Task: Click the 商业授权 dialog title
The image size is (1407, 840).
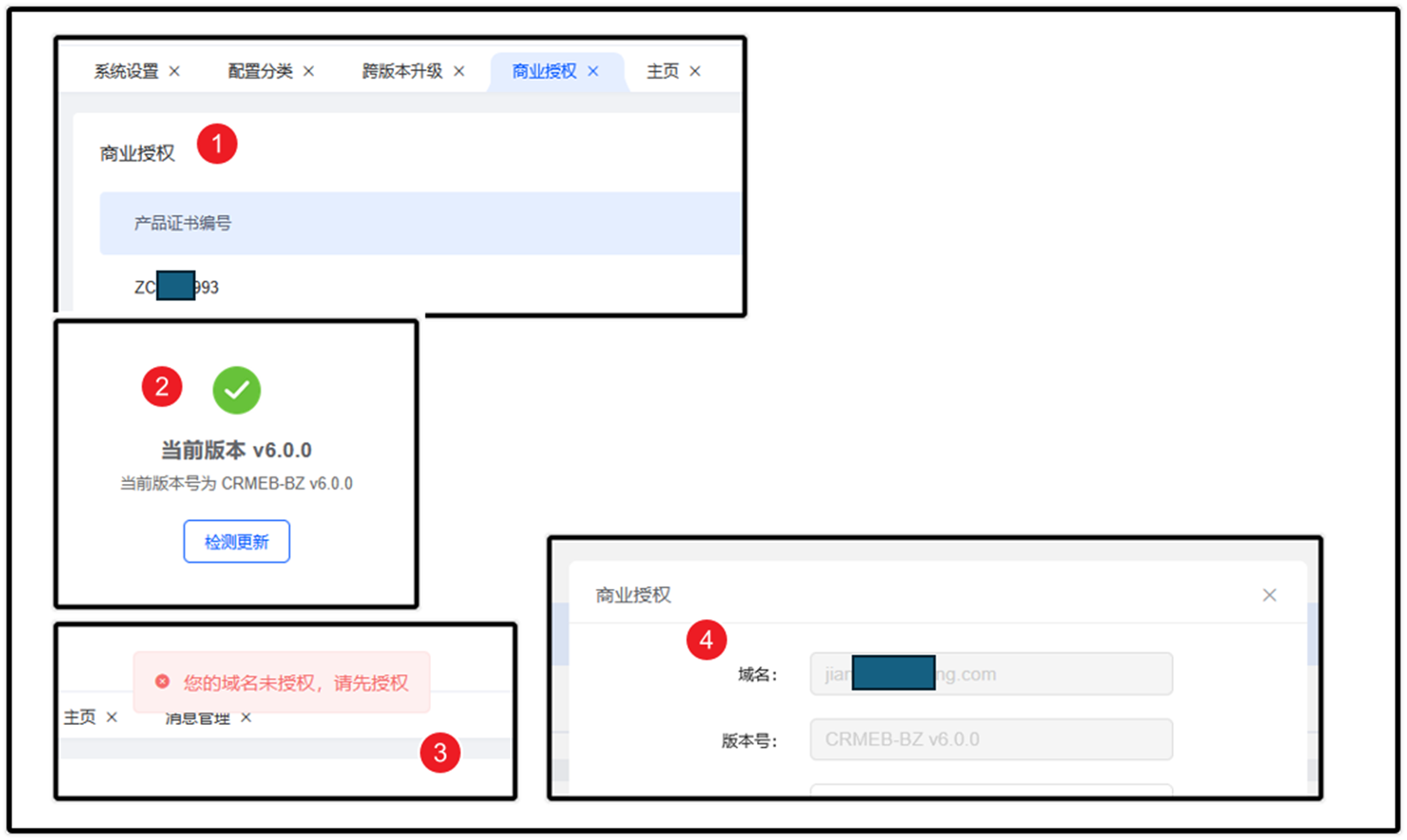Action: (633, 596)
